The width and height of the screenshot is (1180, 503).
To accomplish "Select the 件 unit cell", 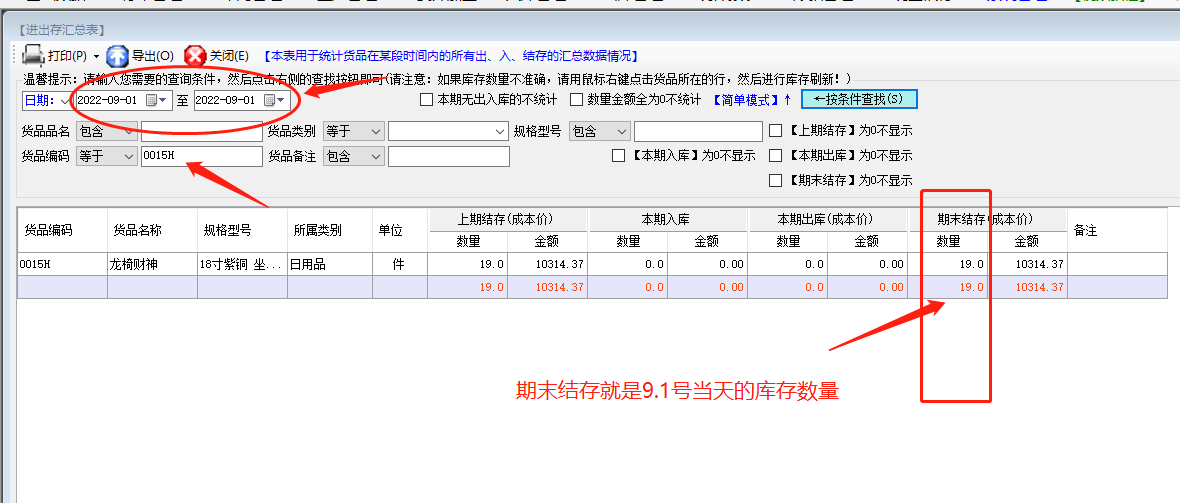I will click(x=400, y=264).
